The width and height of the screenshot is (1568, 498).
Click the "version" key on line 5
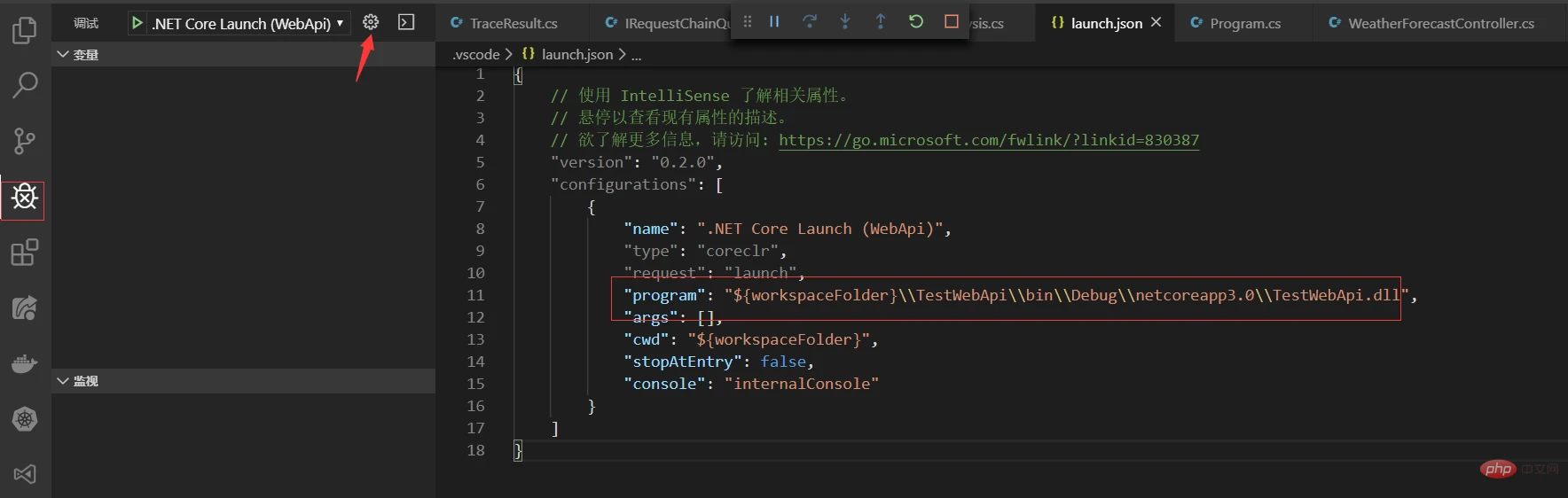tap(592, 162)
